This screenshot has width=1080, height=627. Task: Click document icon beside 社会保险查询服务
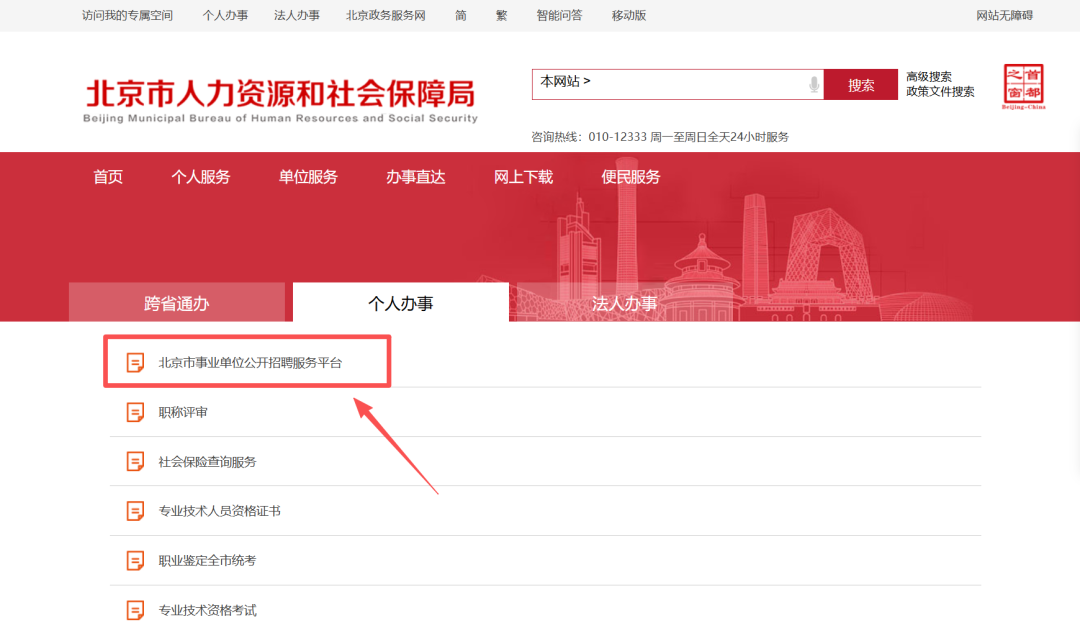coord(136,462)
